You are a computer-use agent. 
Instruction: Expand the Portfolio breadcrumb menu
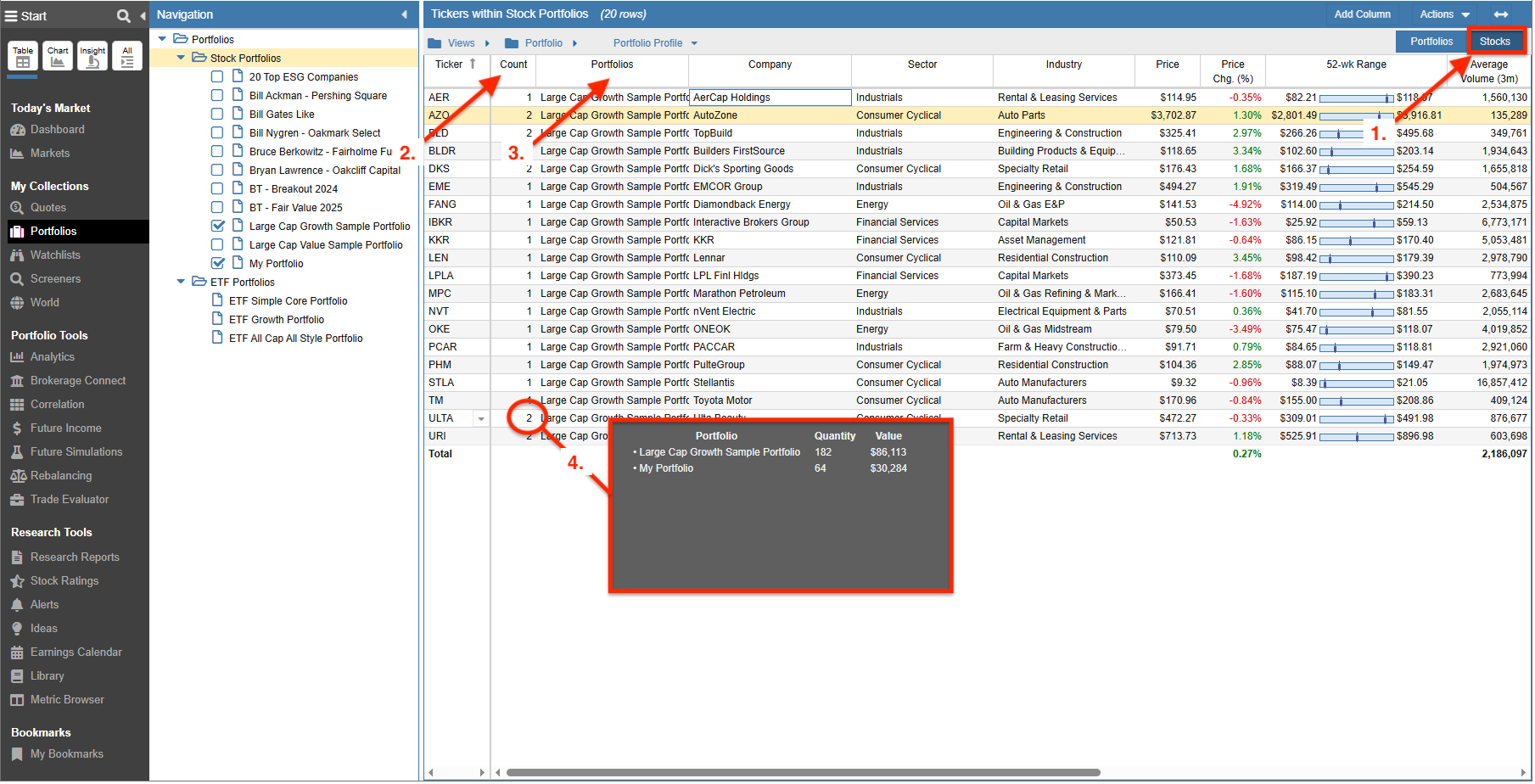pos(574,43)
